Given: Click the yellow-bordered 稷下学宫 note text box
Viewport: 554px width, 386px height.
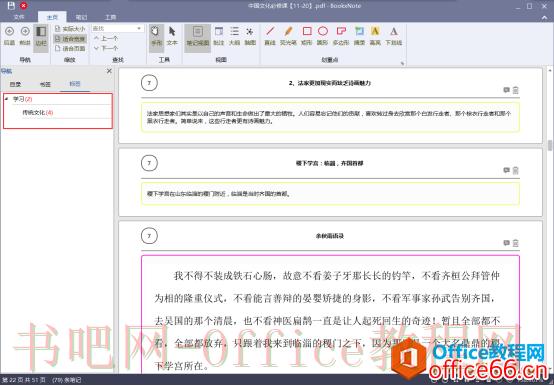Looking at the screenshot, I should pyautogui.click(x=330, y=194).
